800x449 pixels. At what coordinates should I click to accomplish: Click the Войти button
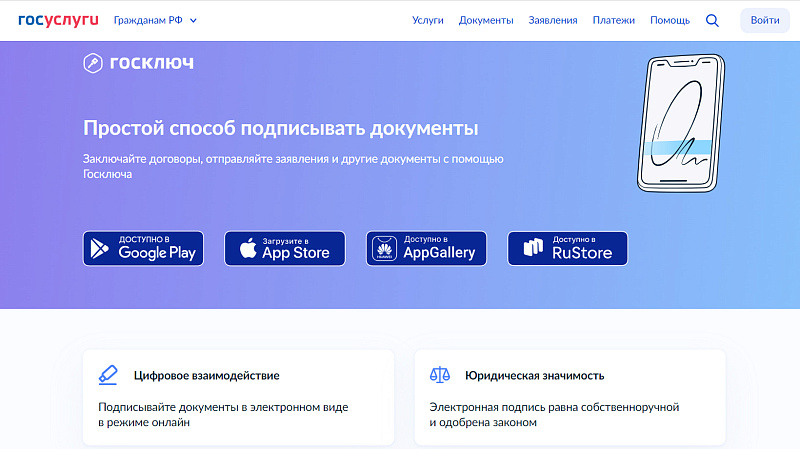click(765, 20)
